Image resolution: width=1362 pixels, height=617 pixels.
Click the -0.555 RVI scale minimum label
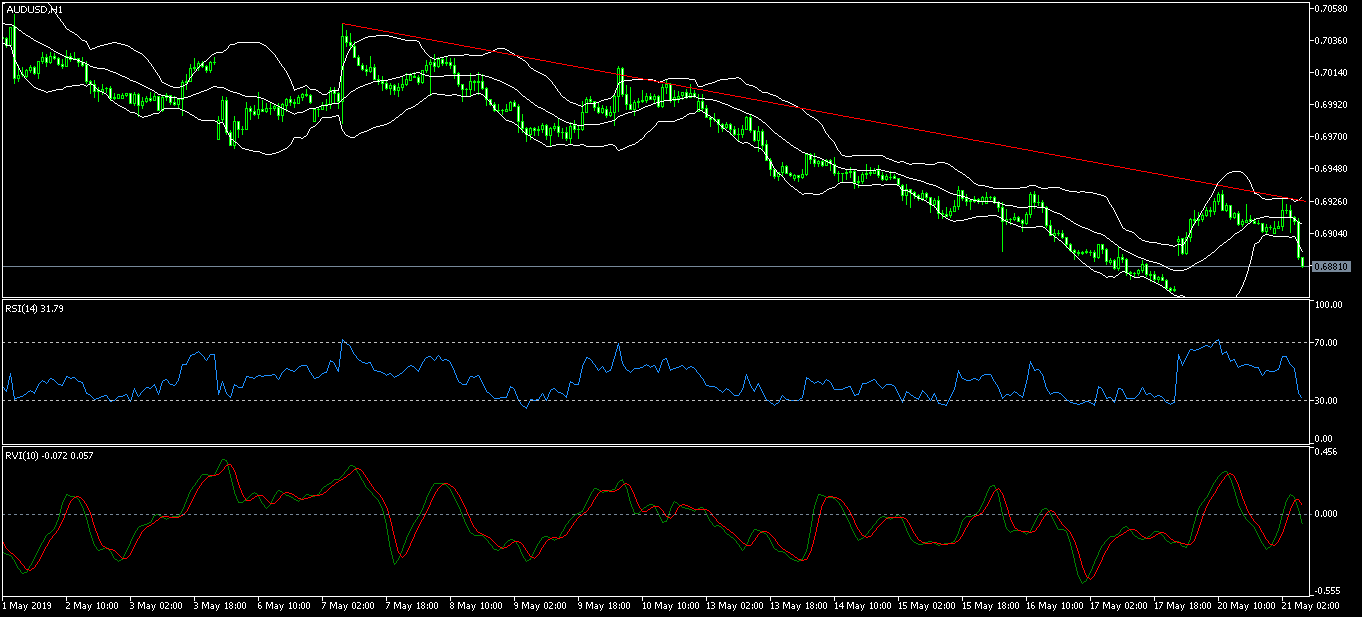point(1326,591)
